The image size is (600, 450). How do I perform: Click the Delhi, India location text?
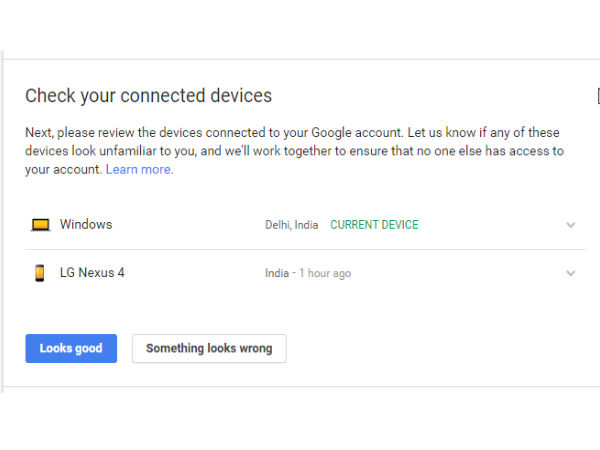[291, 225]
